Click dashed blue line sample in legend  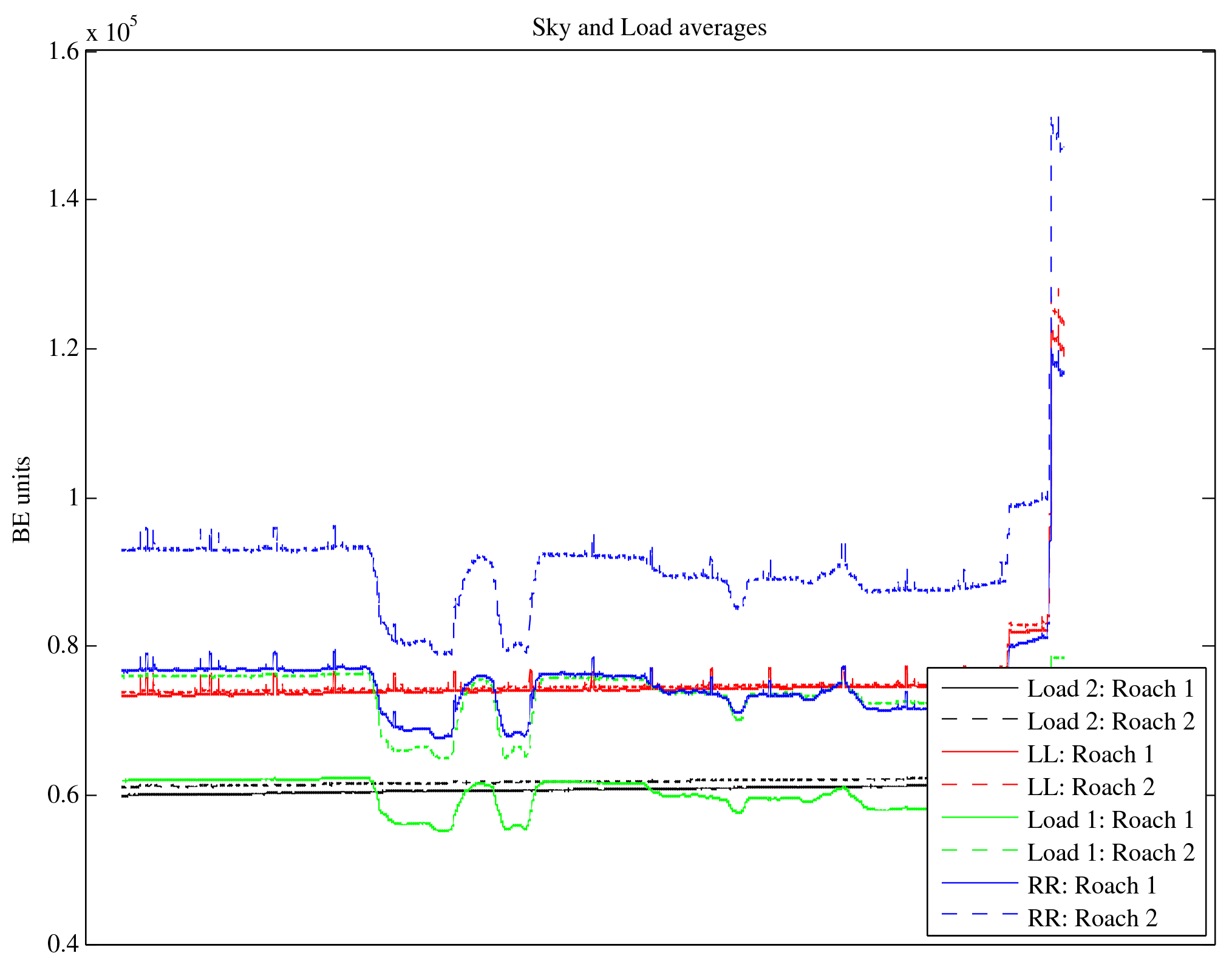point(979,914)
